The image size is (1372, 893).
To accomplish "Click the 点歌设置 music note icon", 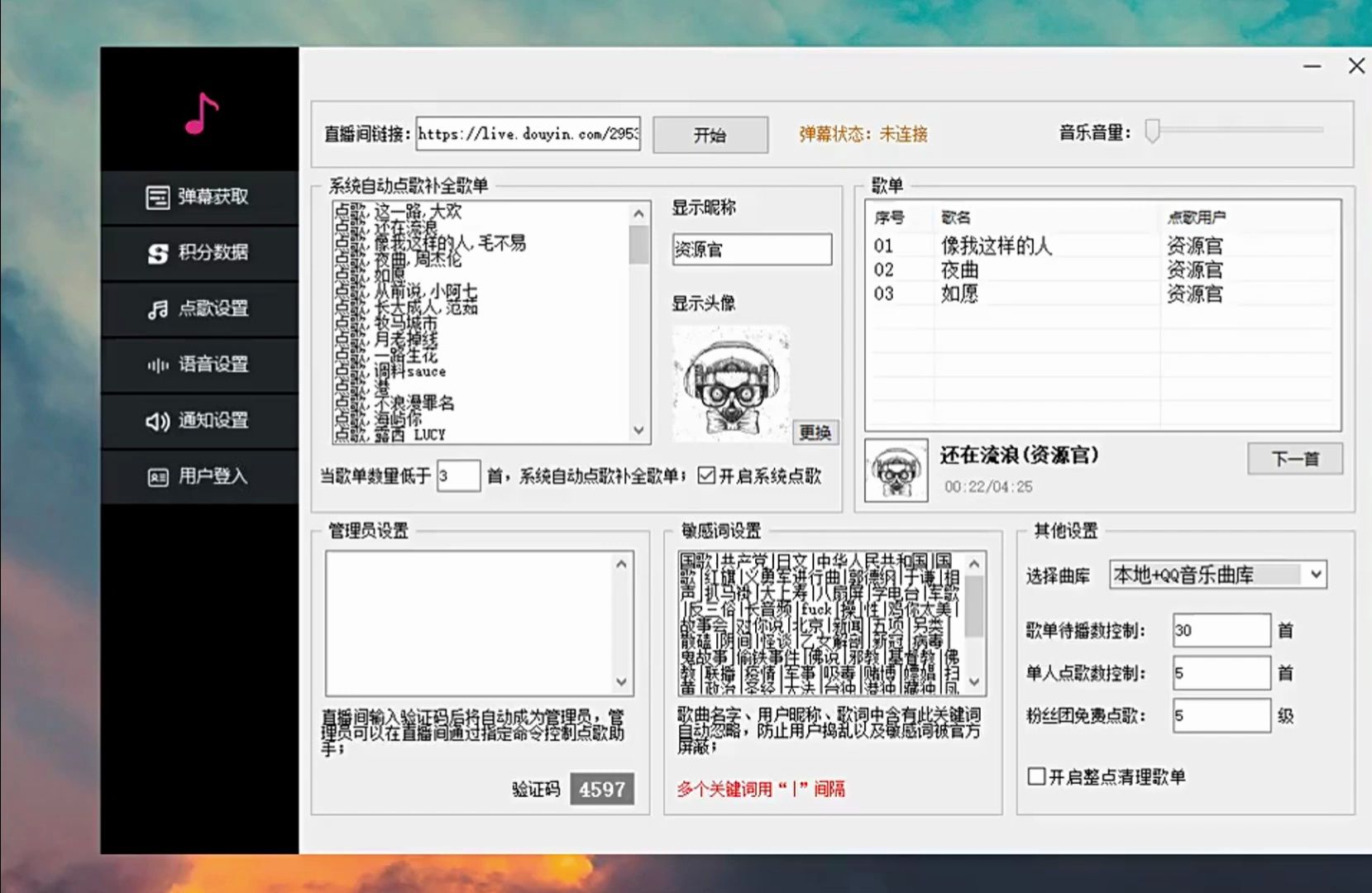I will click(x=157, y=309).
